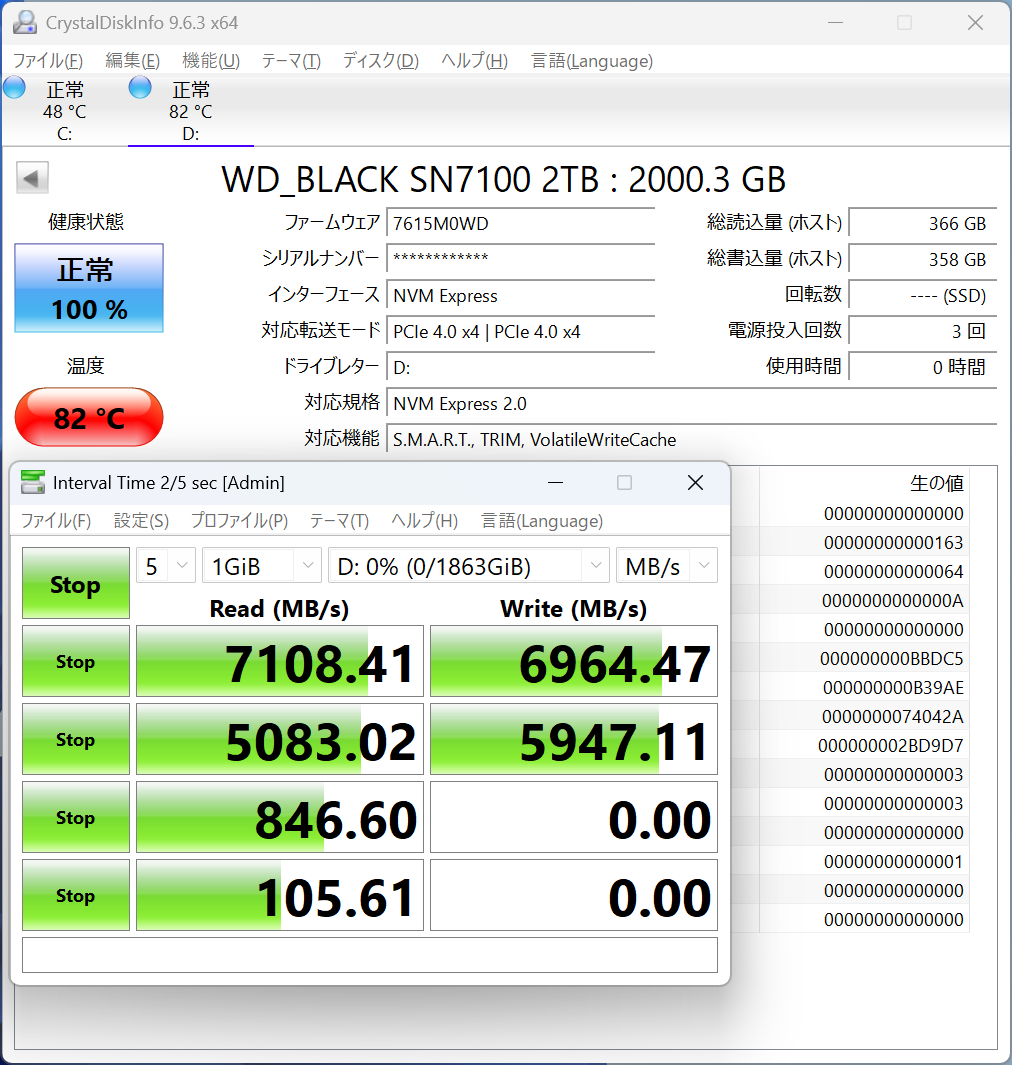Click raw value 000000002BD9D7
The width and height of the screenshot is (1012, 1065).
tap(890, 746)
